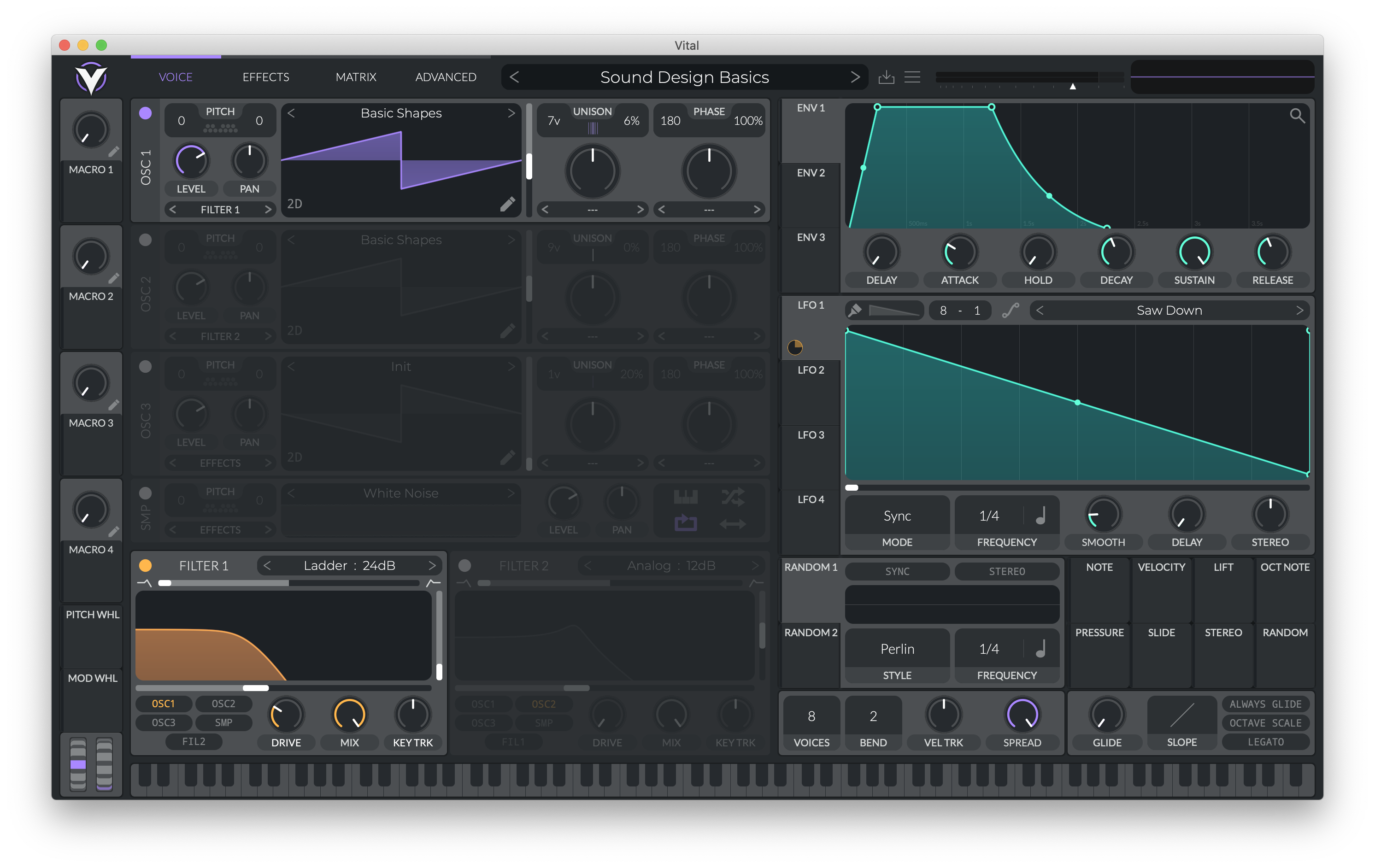
Task: Switch to next filter type after Ladder 24dB
Action: tap(432, 565)
